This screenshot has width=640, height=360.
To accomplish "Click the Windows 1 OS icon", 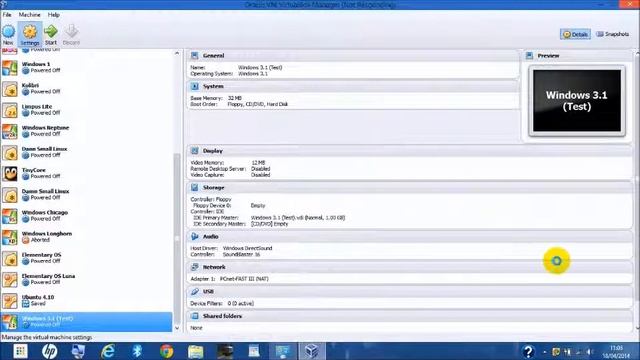I will 10,68.
